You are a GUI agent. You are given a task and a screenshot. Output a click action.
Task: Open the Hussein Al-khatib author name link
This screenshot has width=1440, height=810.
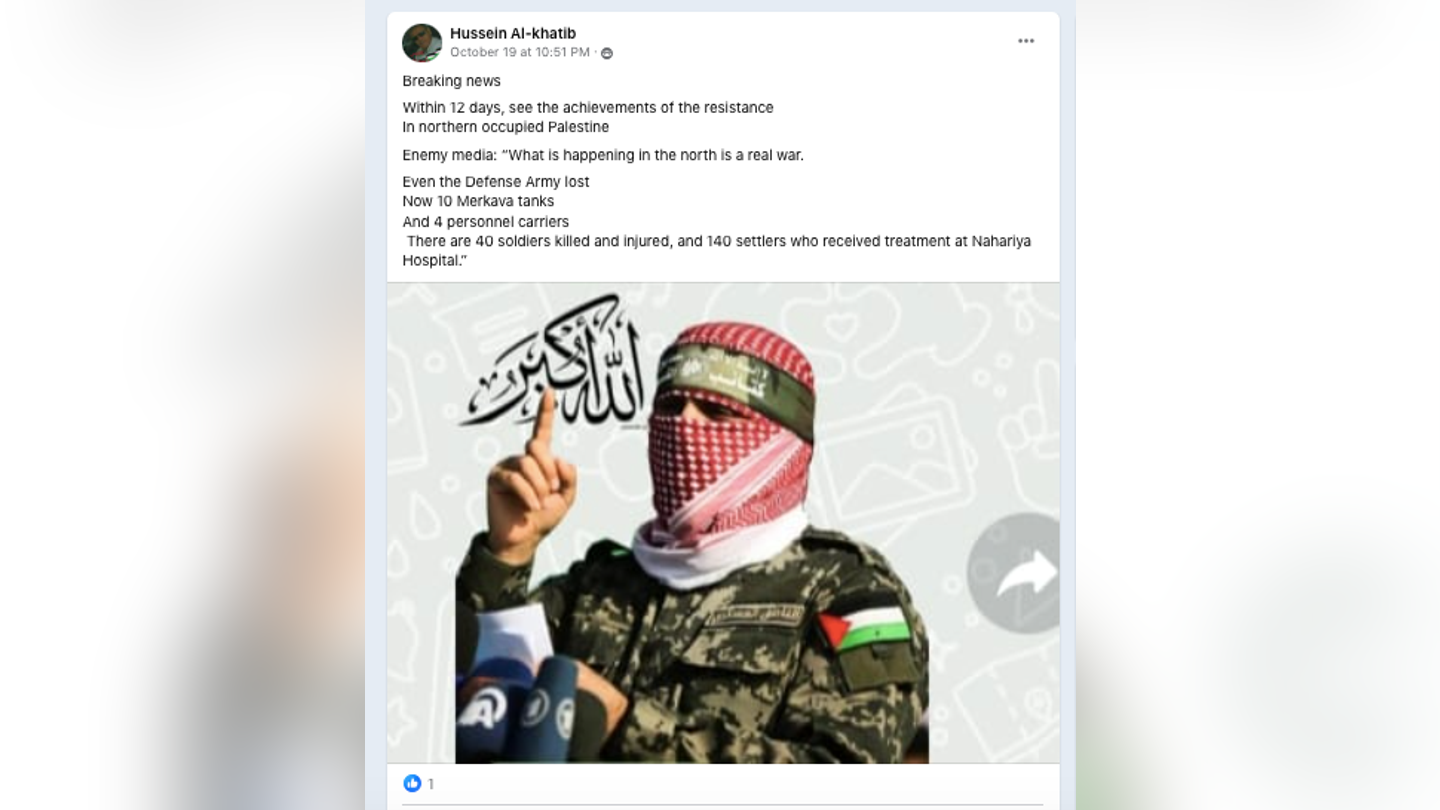point(513,33)
